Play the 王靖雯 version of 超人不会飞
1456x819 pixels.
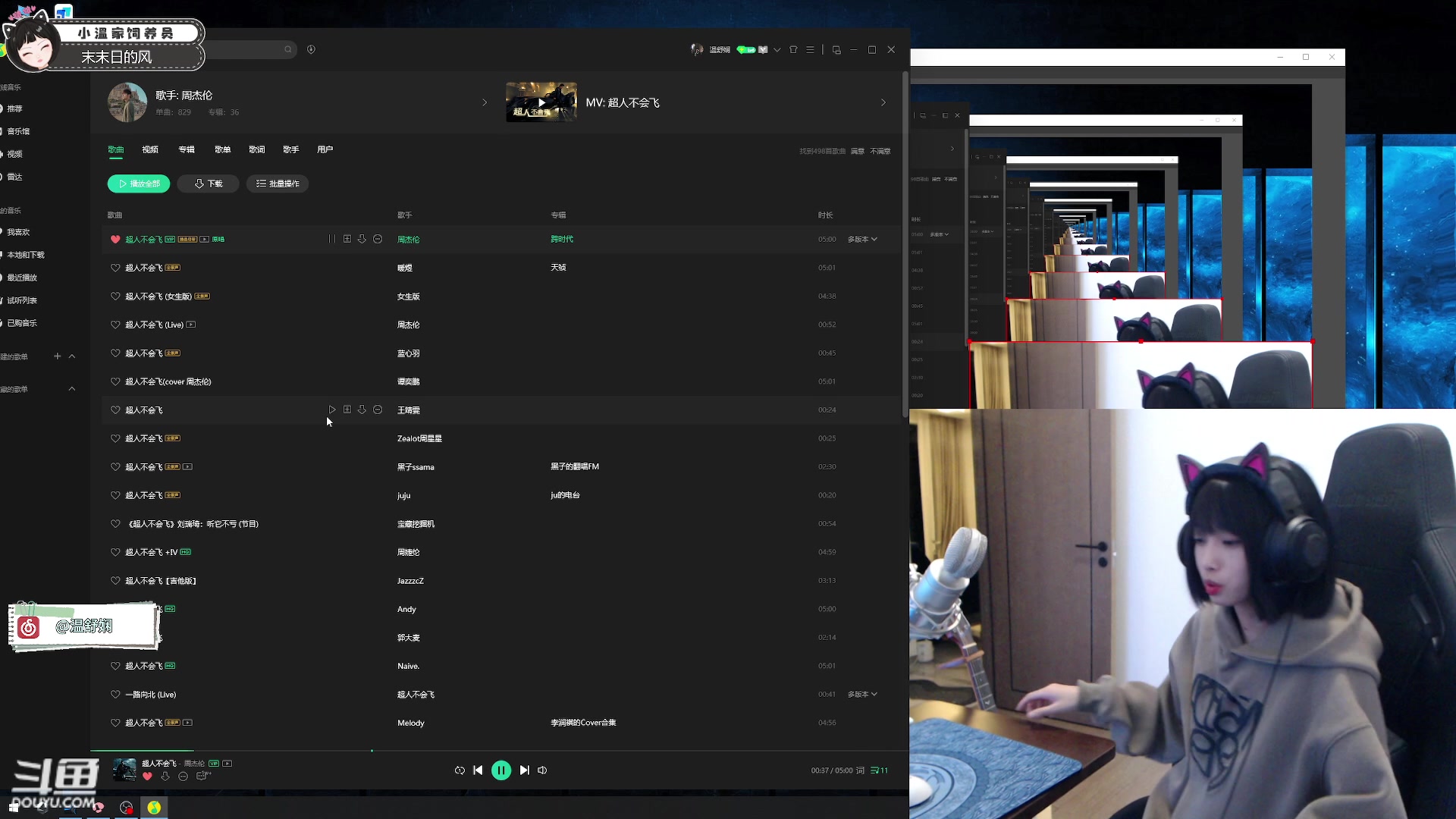tap(331, 409)
